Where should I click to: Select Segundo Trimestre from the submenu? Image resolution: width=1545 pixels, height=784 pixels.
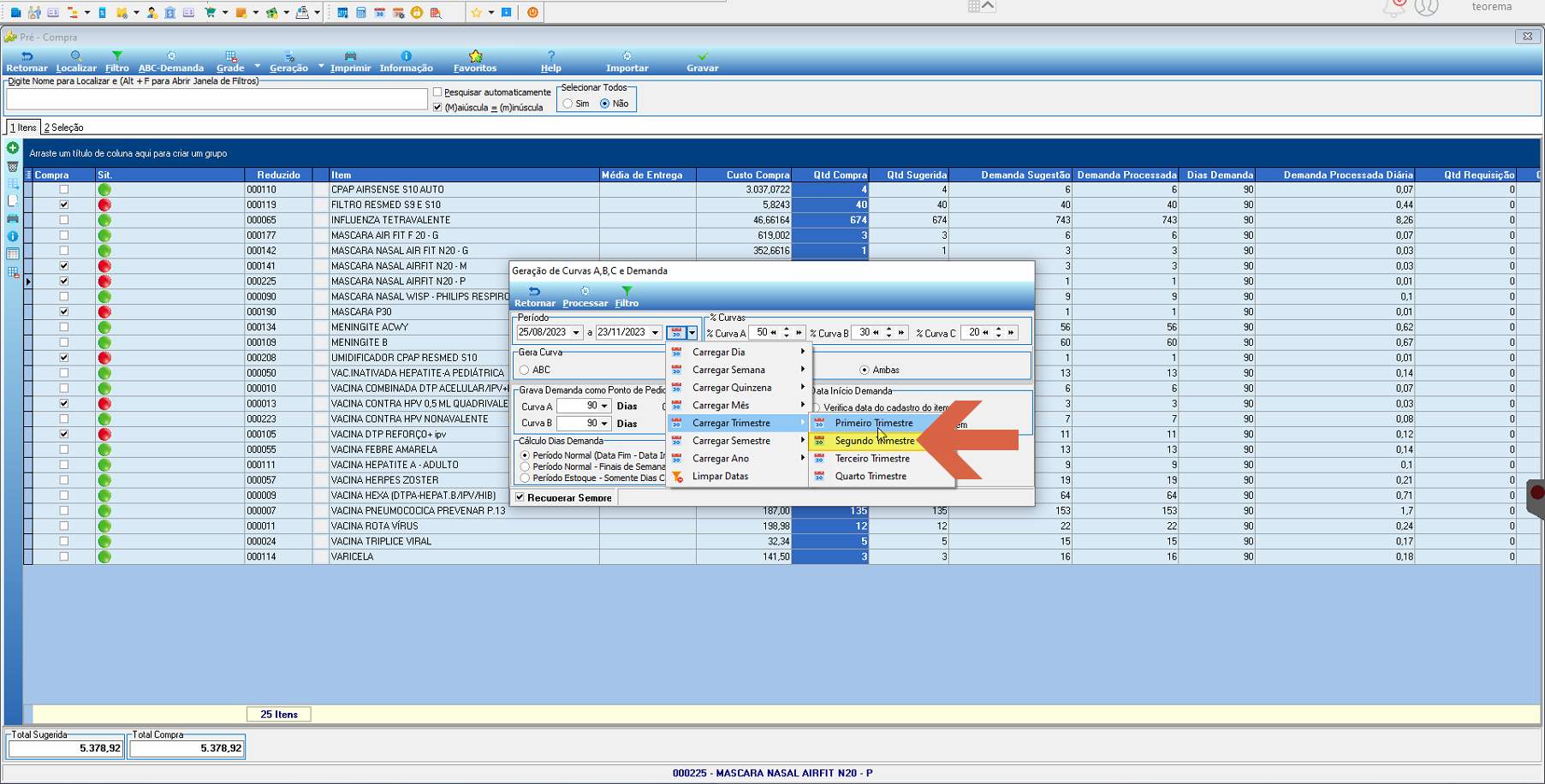(874, 441)
